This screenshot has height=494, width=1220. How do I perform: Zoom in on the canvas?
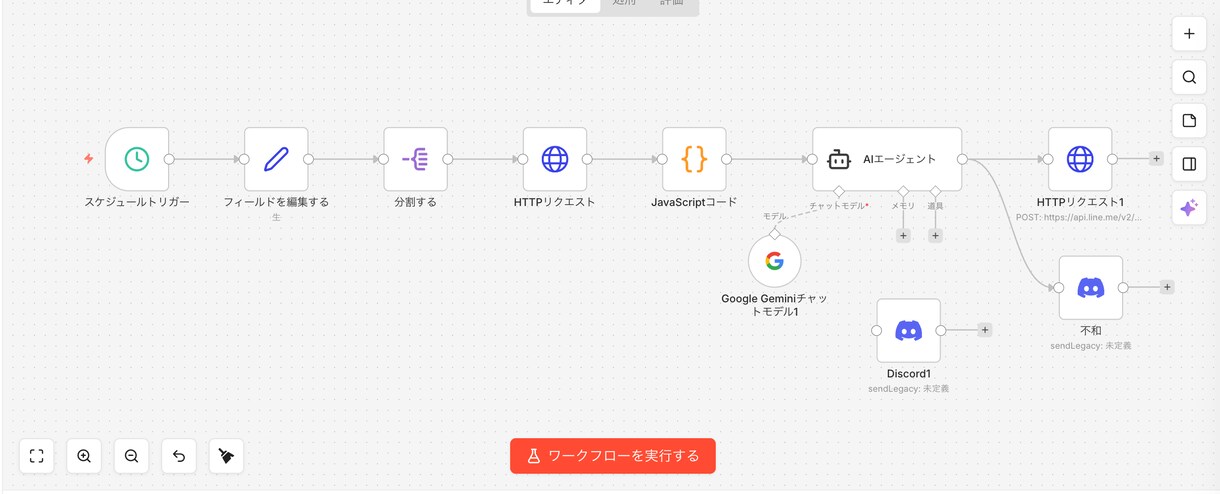pyautogui.click(x=84, y=456)
